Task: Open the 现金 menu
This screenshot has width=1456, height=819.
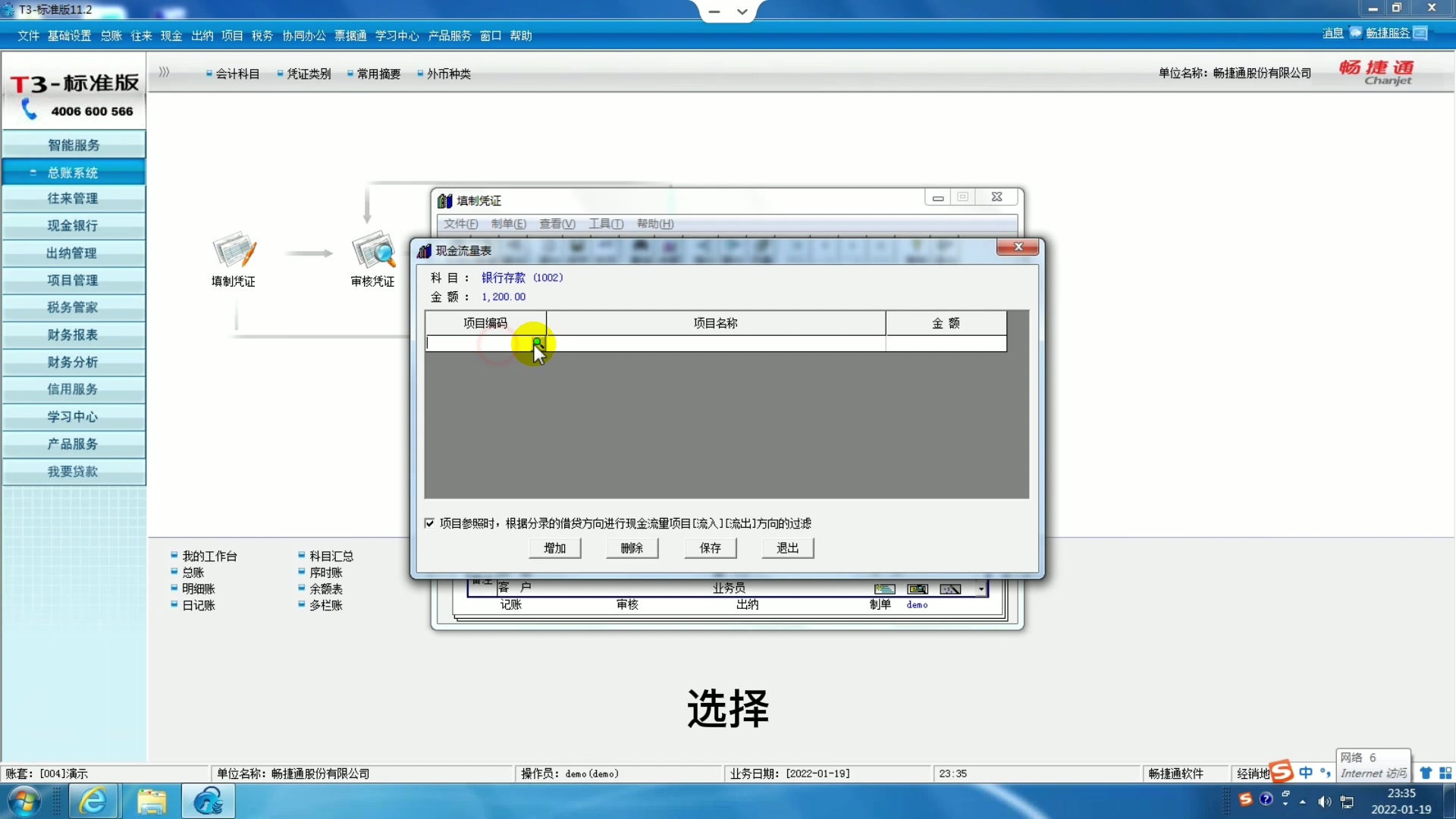Action: tap(171, 36)
